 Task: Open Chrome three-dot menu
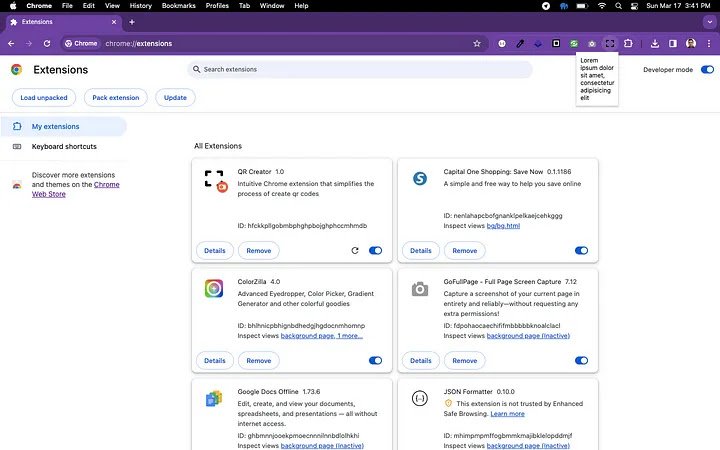pos(709,44)
